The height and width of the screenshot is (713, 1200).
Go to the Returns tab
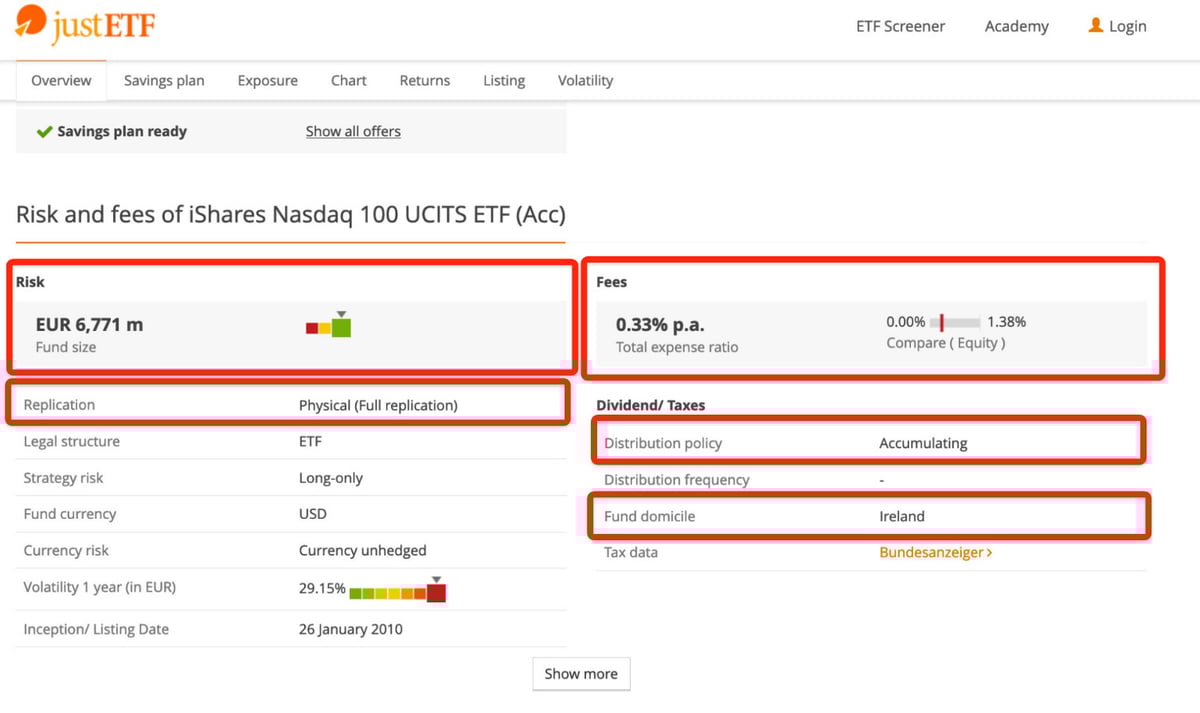point(424,81)
